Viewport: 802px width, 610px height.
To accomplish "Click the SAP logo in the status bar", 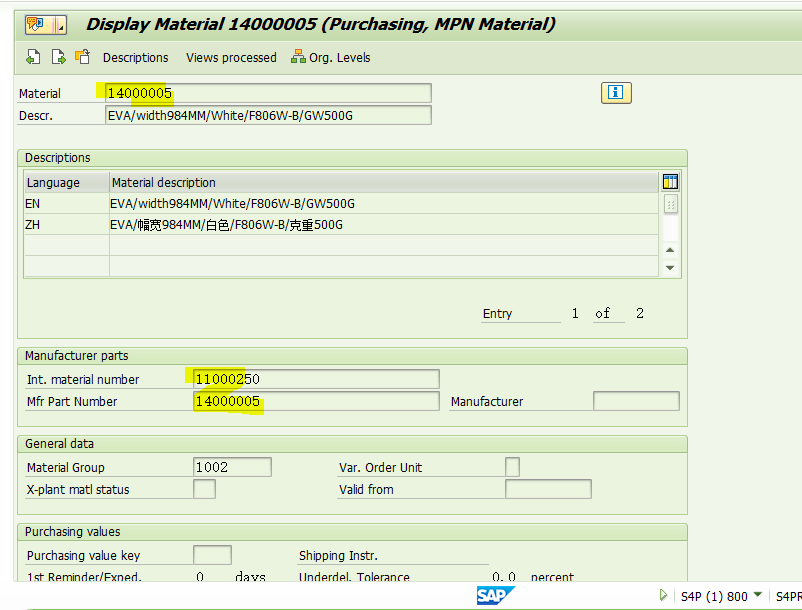I will coord(497,595).
